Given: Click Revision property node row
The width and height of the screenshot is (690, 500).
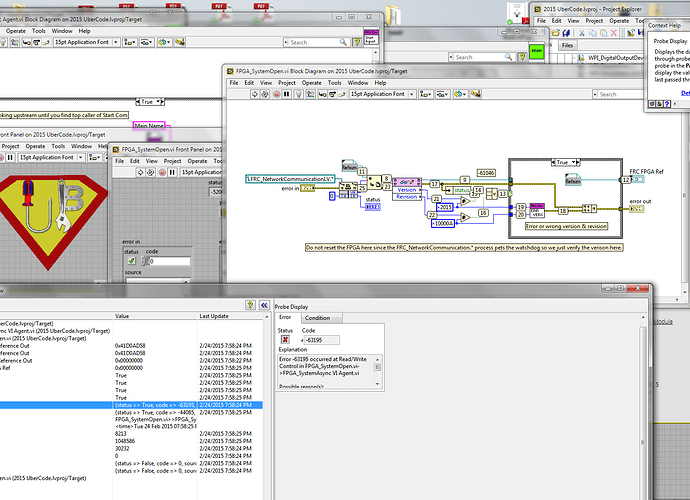Looking at the screenshot, I should (407, 197).
